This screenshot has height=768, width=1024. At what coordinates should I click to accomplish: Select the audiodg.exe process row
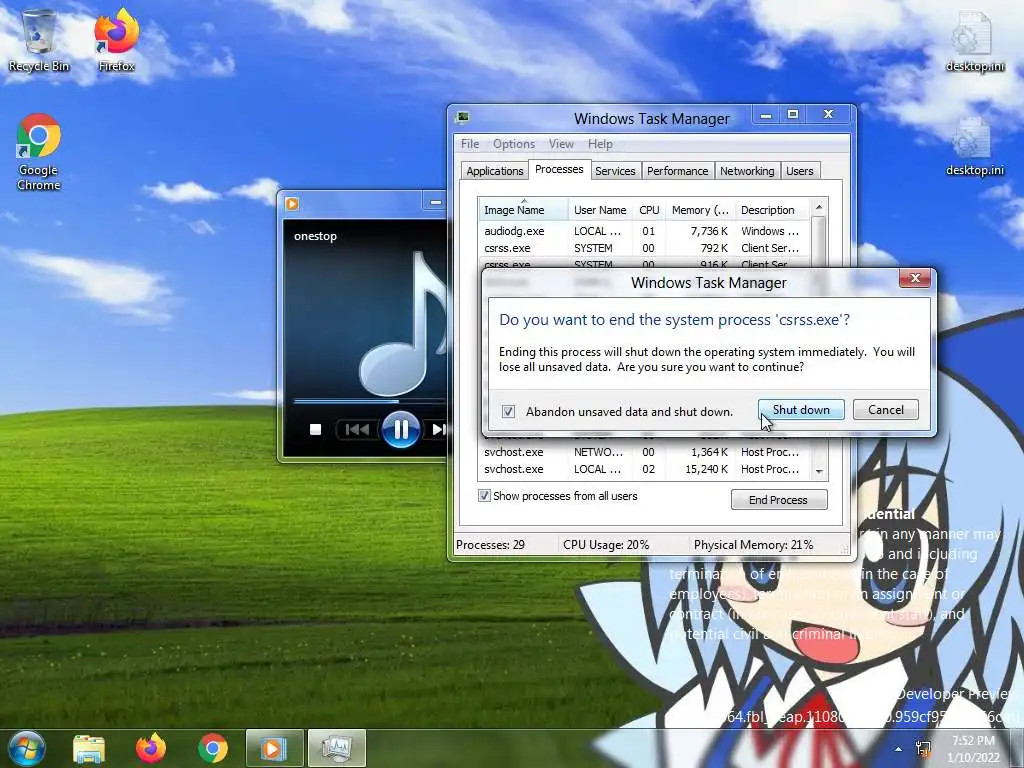644,231
